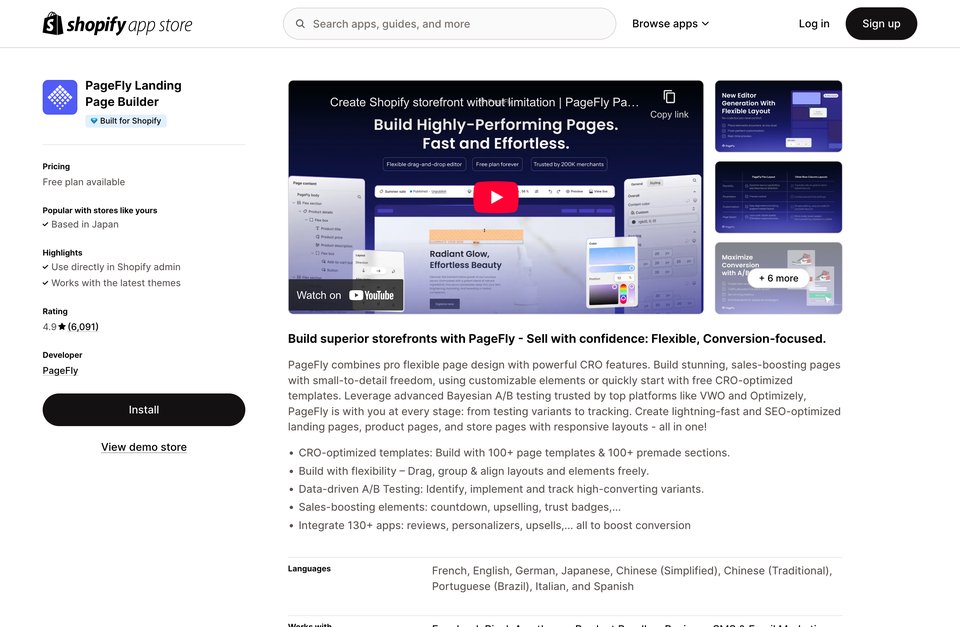Click the Data-driven A/B Testing bullet text

coord(501,489)
